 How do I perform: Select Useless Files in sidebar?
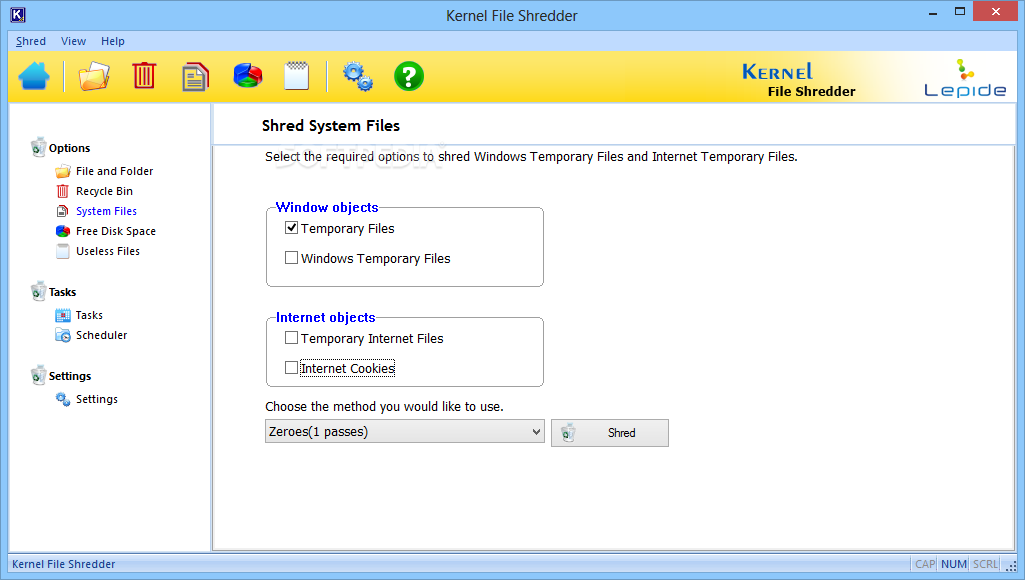point(108,251)
